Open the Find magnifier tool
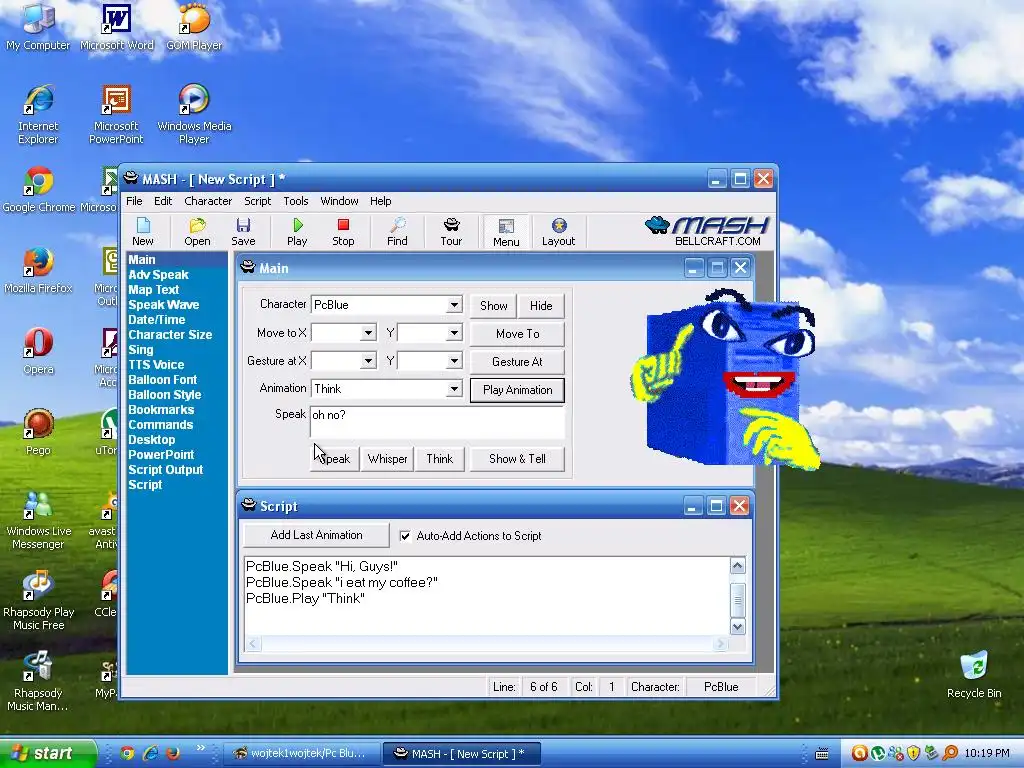Image resolution: width=1024 pixels, height=768 pixels. (x=397, y=232)
